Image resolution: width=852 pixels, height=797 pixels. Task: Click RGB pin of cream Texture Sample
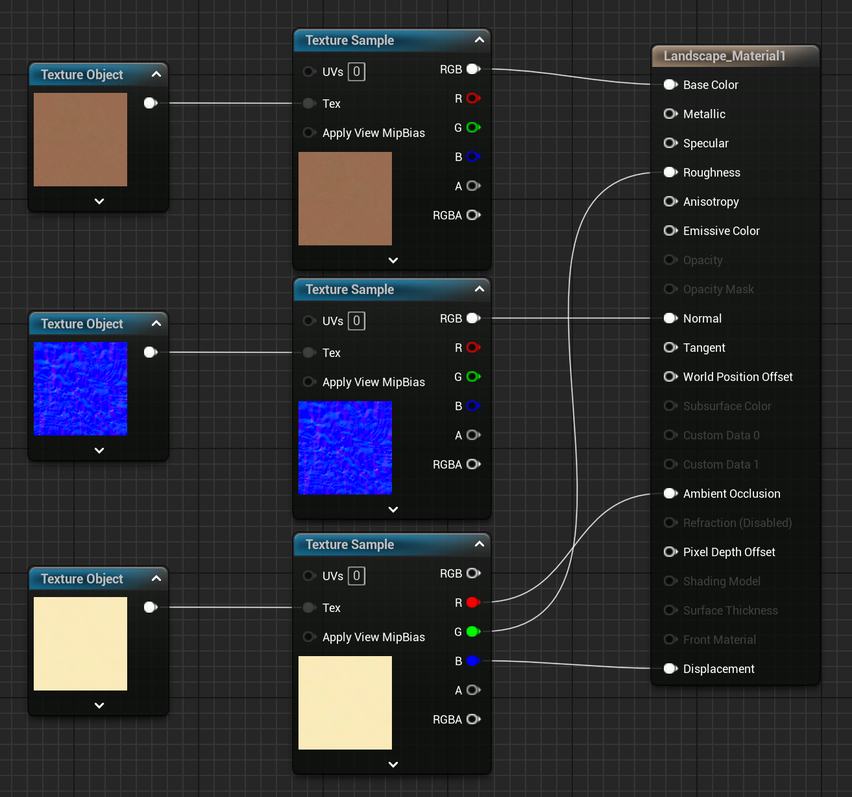pyautogui.click(x=473, y=573)
